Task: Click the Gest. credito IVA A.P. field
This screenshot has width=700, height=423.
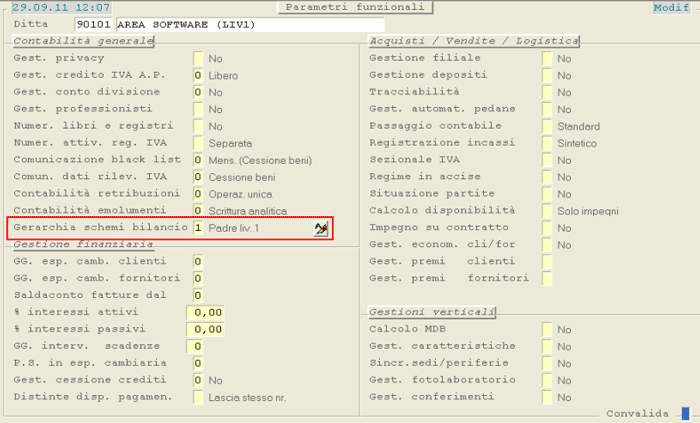Action: click(199, 76)
